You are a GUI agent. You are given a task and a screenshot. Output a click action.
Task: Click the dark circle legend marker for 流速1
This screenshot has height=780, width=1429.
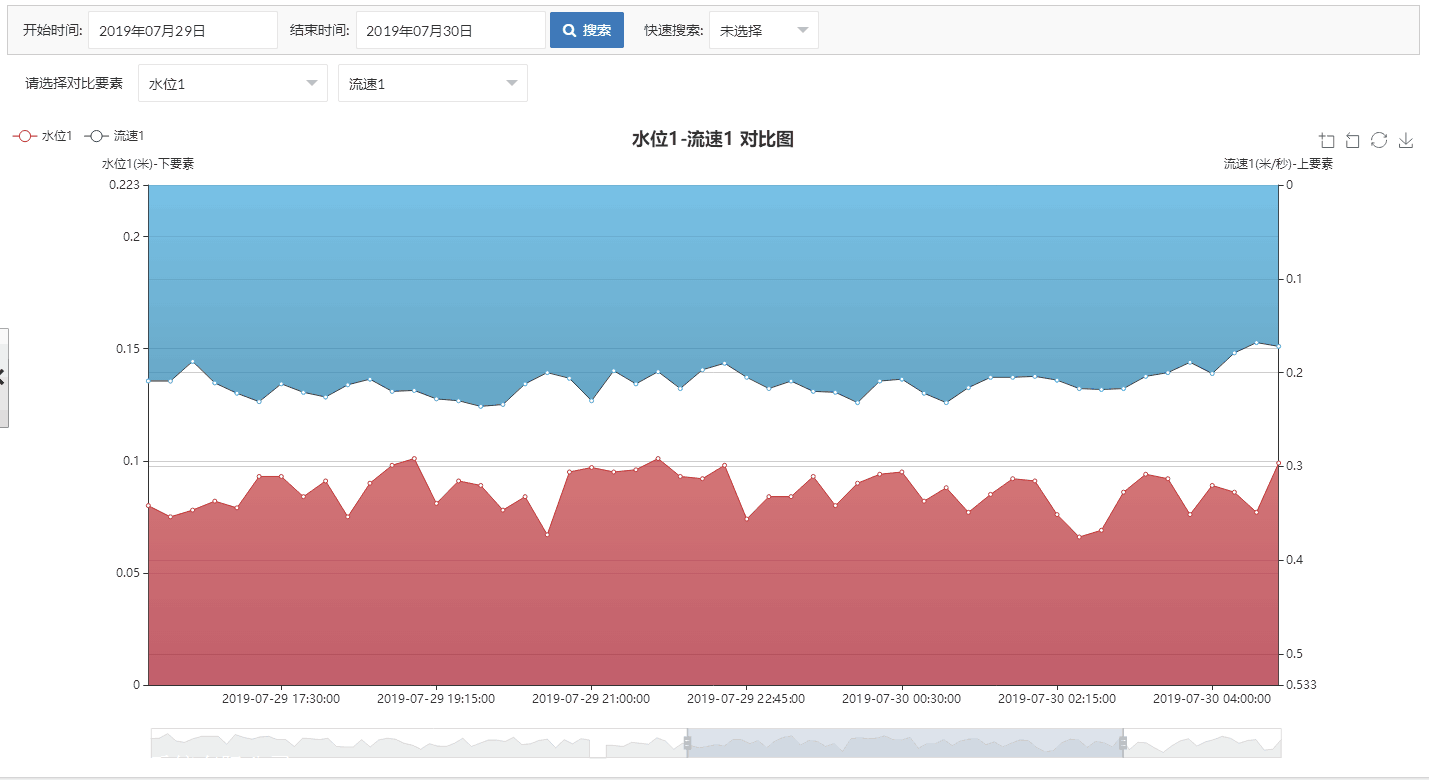(x=97, y=136)
